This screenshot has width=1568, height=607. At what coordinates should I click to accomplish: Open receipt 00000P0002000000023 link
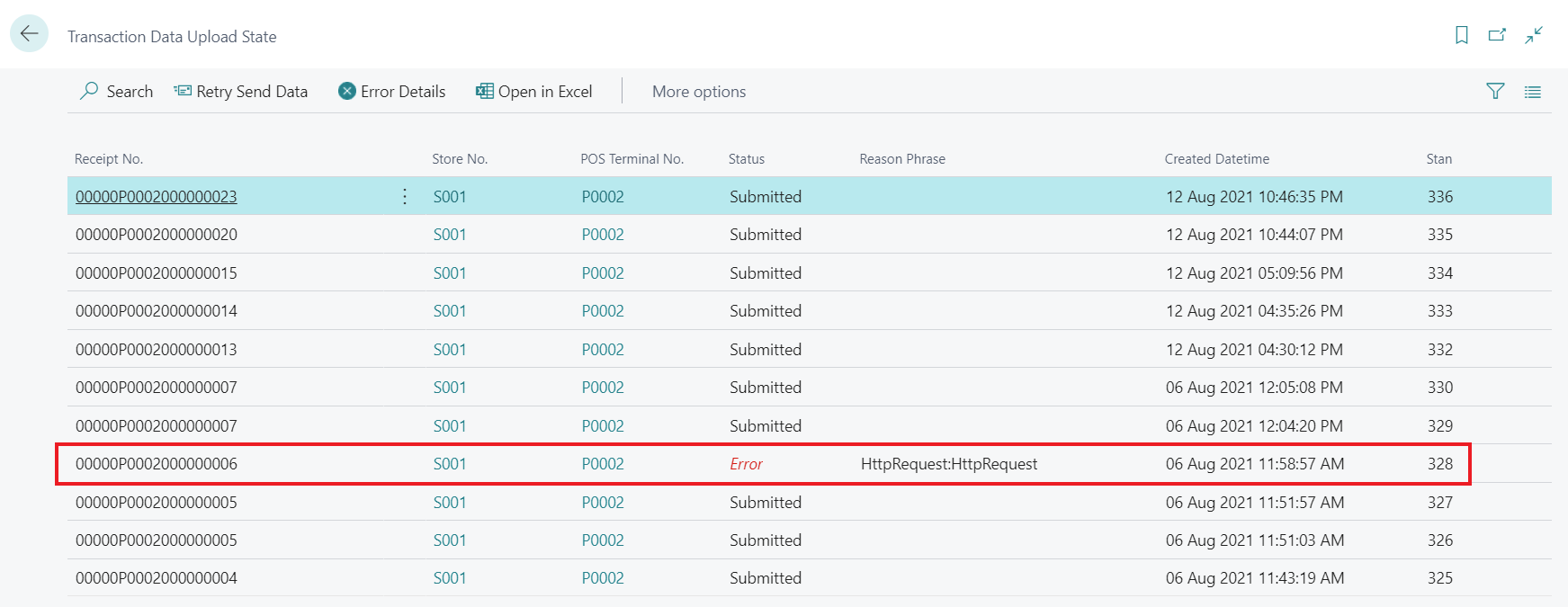pyautogui.click(x=157, y=196)
